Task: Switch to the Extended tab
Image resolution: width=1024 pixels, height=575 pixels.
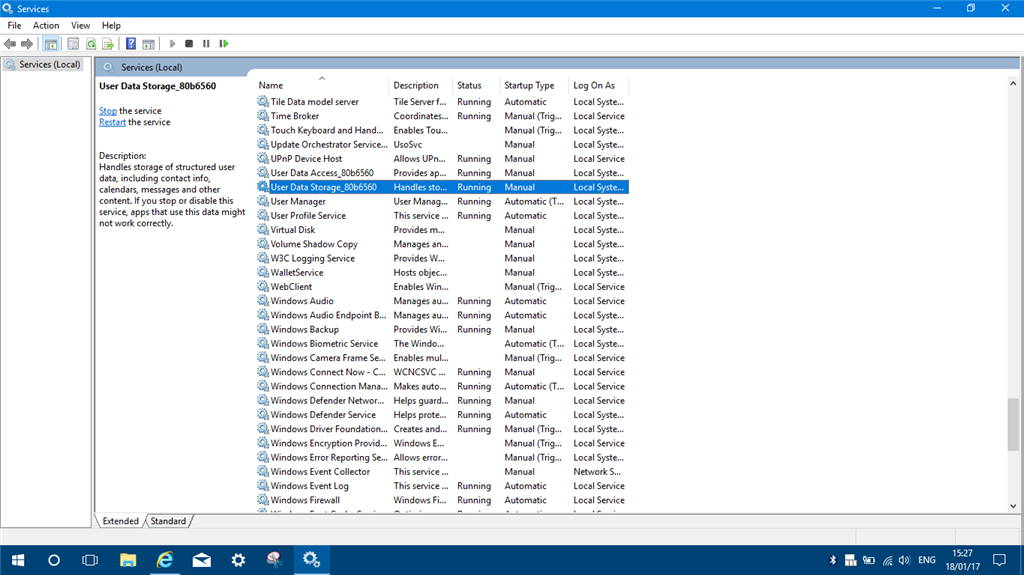Action: 120,521
